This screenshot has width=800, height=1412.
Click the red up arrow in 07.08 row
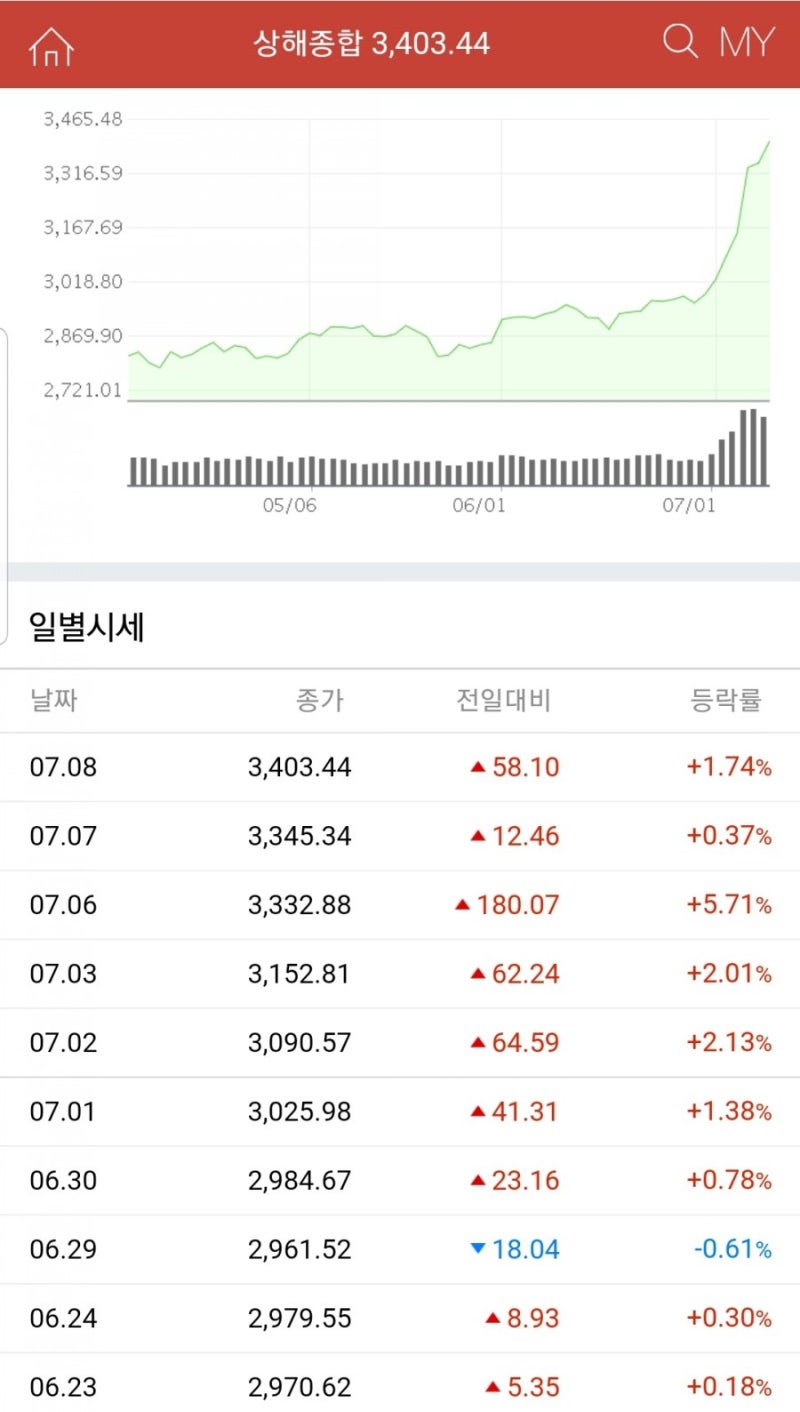tap(478, 768)
